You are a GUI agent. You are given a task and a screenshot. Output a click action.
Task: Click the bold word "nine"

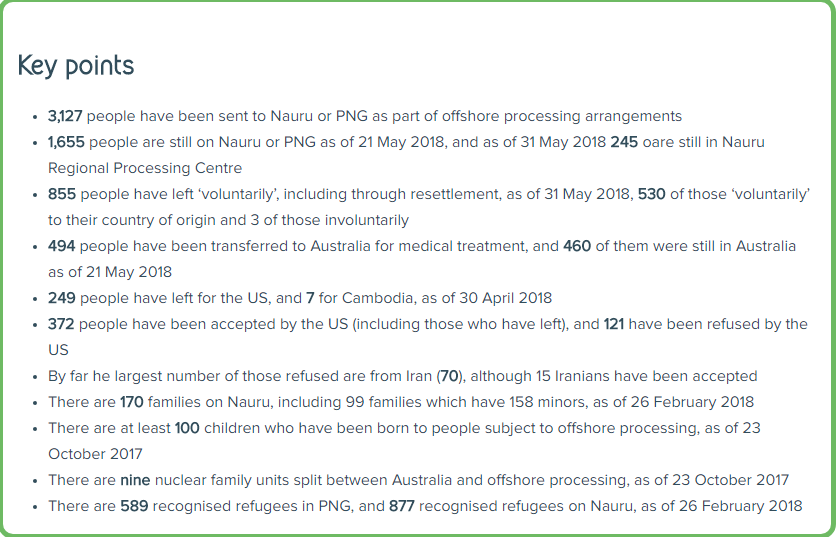[x=135, y=480]
